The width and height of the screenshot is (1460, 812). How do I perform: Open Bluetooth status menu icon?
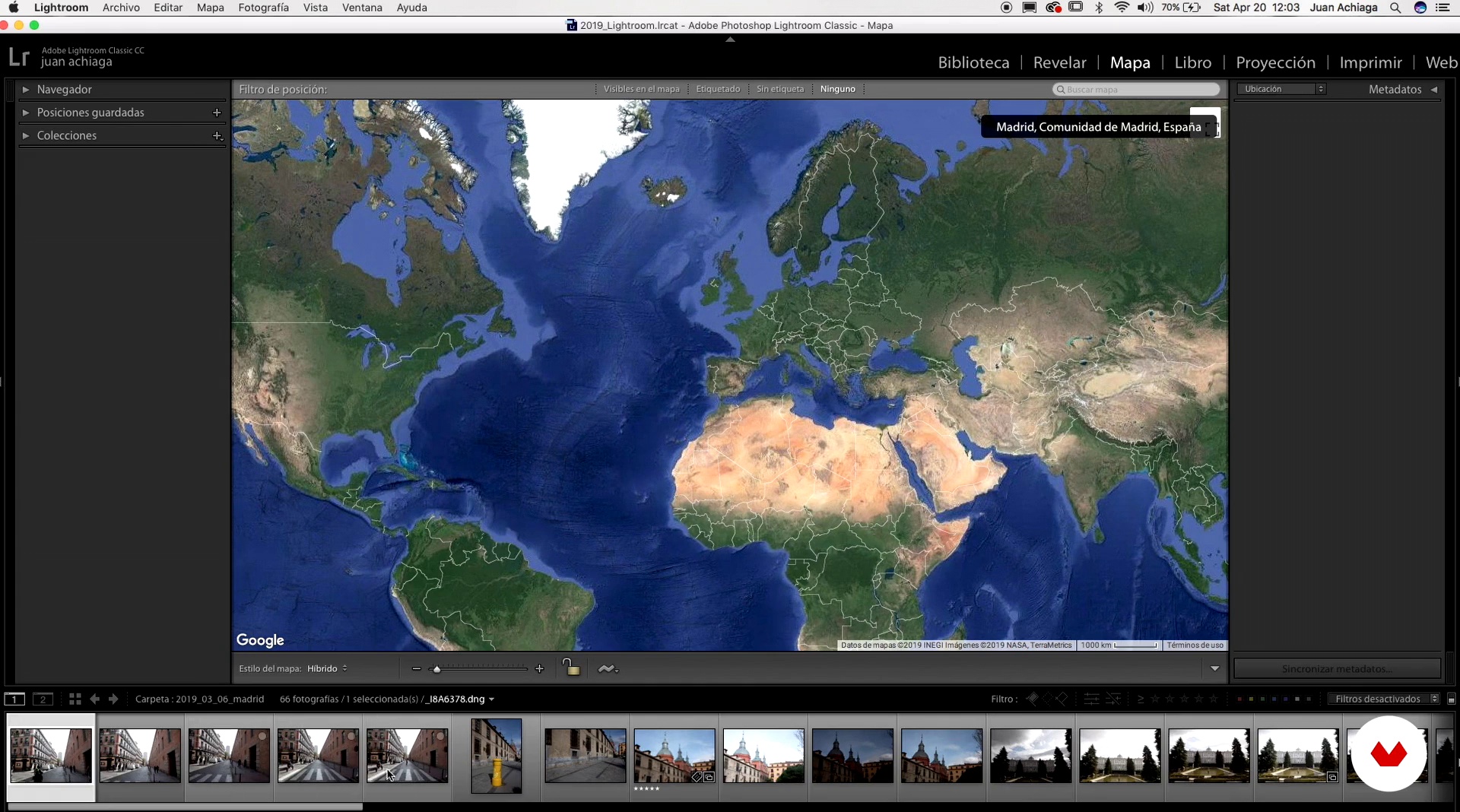click(1099, 8)
